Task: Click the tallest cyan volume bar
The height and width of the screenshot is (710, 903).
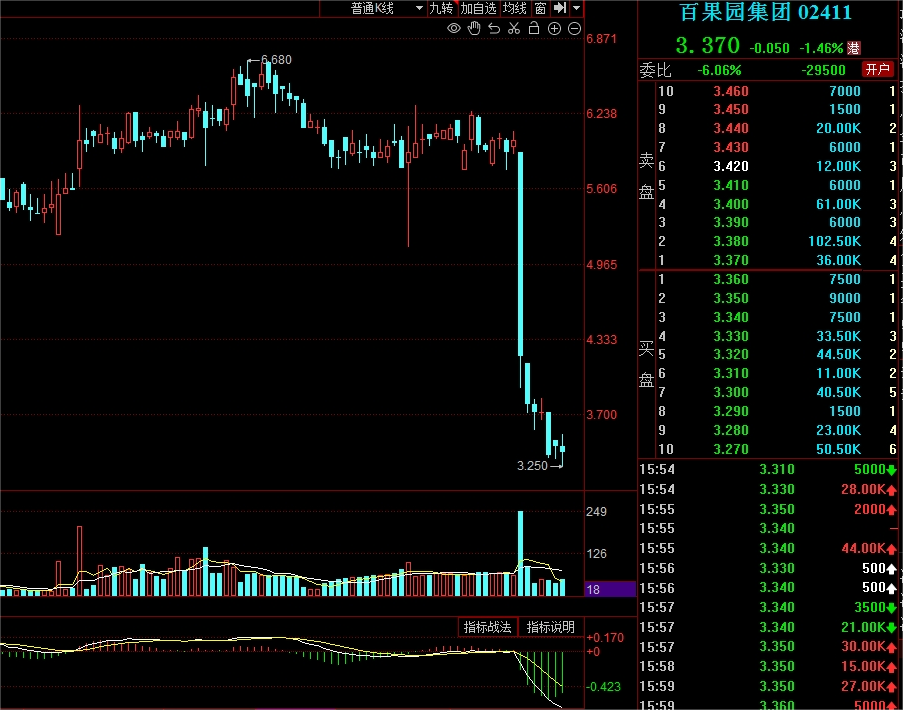Action: tap(521, 553)
